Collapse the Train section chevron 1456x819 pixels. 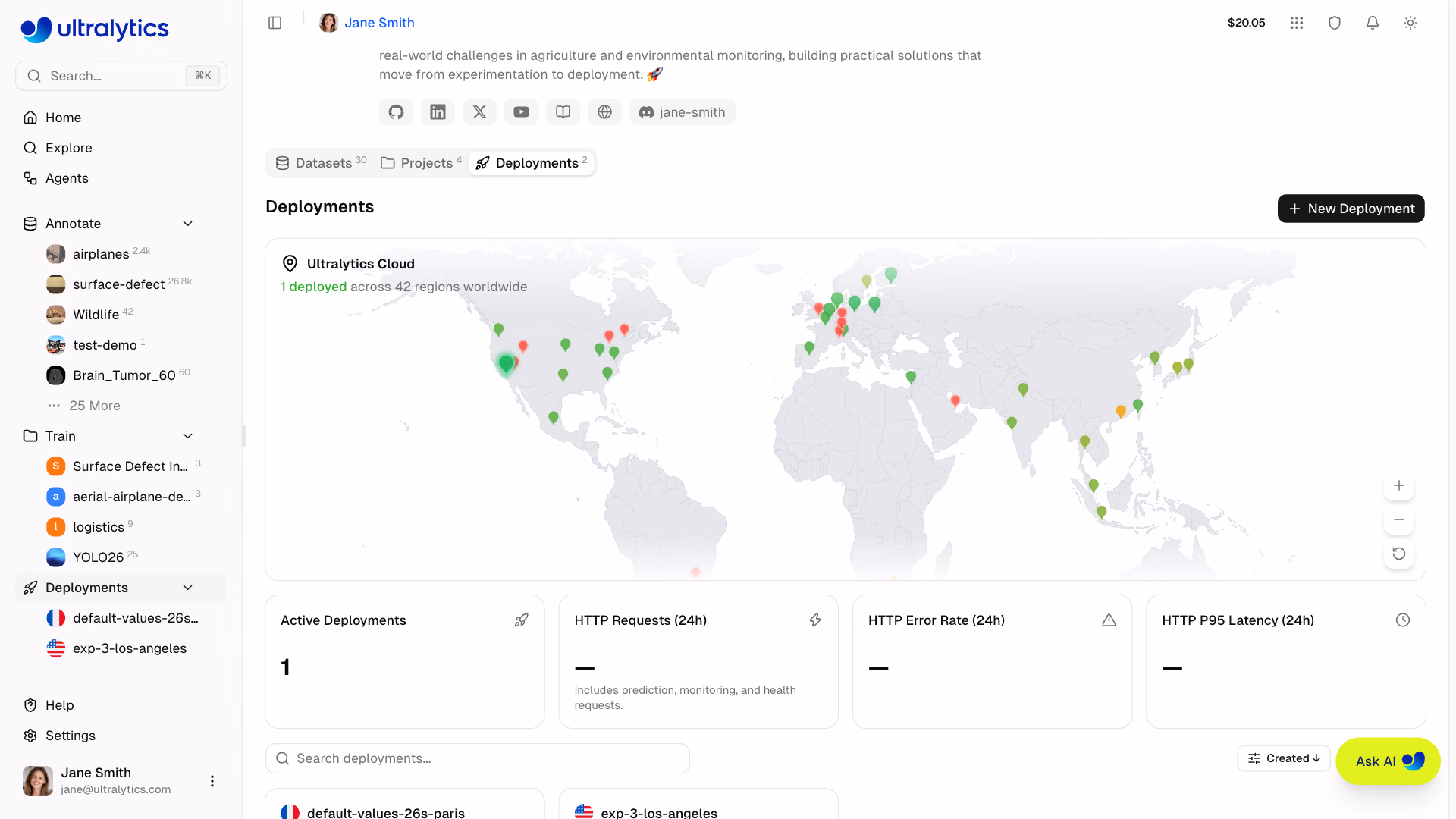pyautogui.click(x=188, y=436)
